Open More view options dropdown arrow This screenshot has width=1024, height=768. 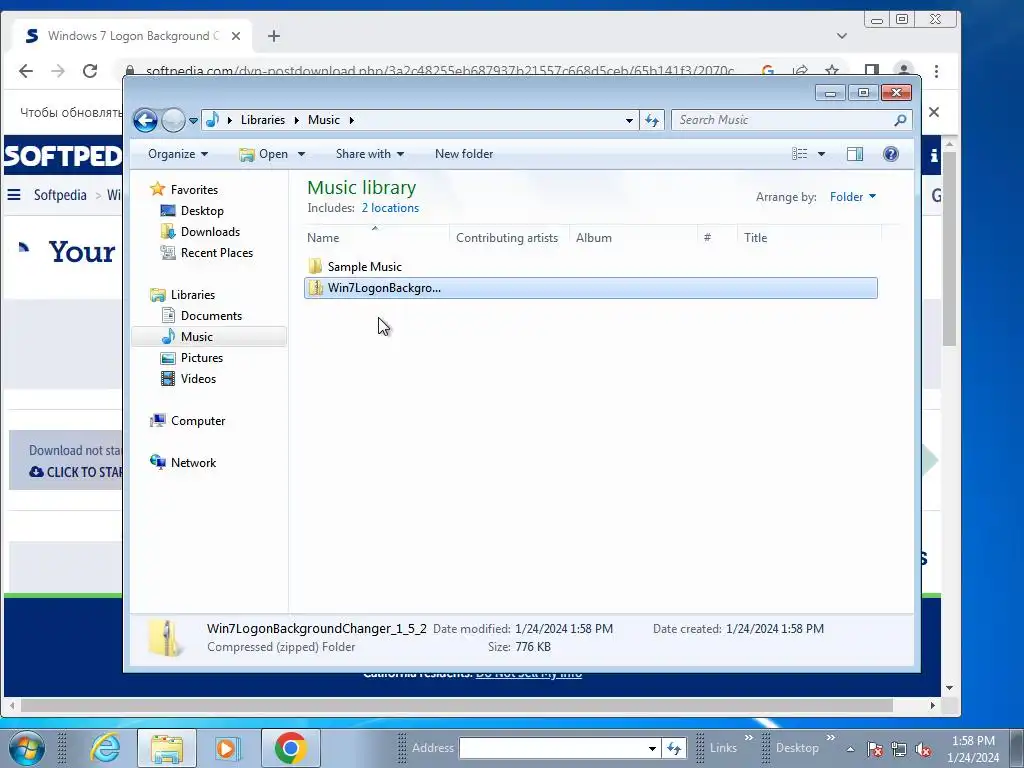pos(821,154)
